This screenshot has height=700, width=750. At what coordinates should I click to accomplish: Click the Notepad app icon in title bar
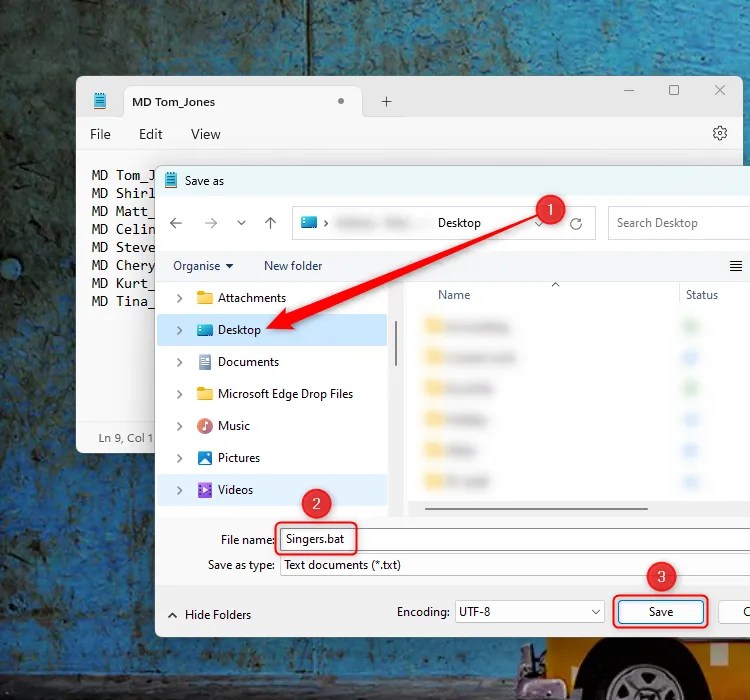(100, 101)
